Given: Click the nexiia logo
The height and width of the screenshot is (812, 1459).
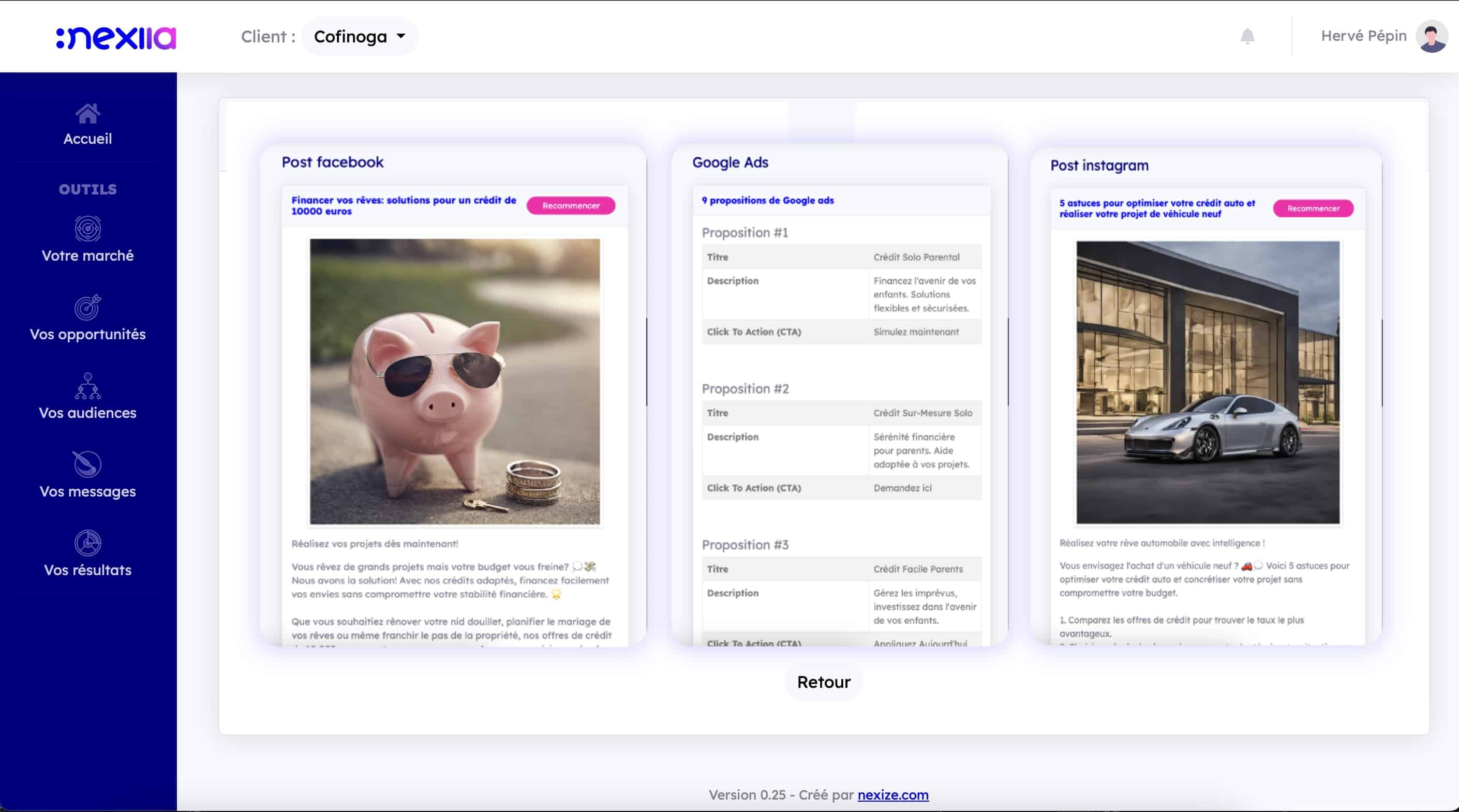Looking at the screenshot, I should click(116, 37).
